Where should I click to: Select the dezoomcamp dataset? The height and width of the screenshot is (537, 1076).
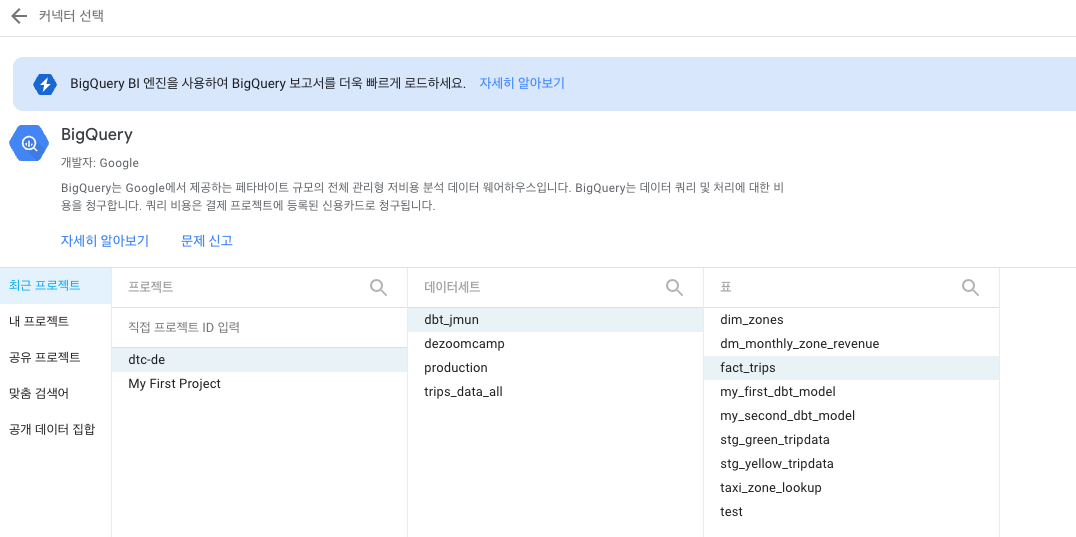pos(555,344)
